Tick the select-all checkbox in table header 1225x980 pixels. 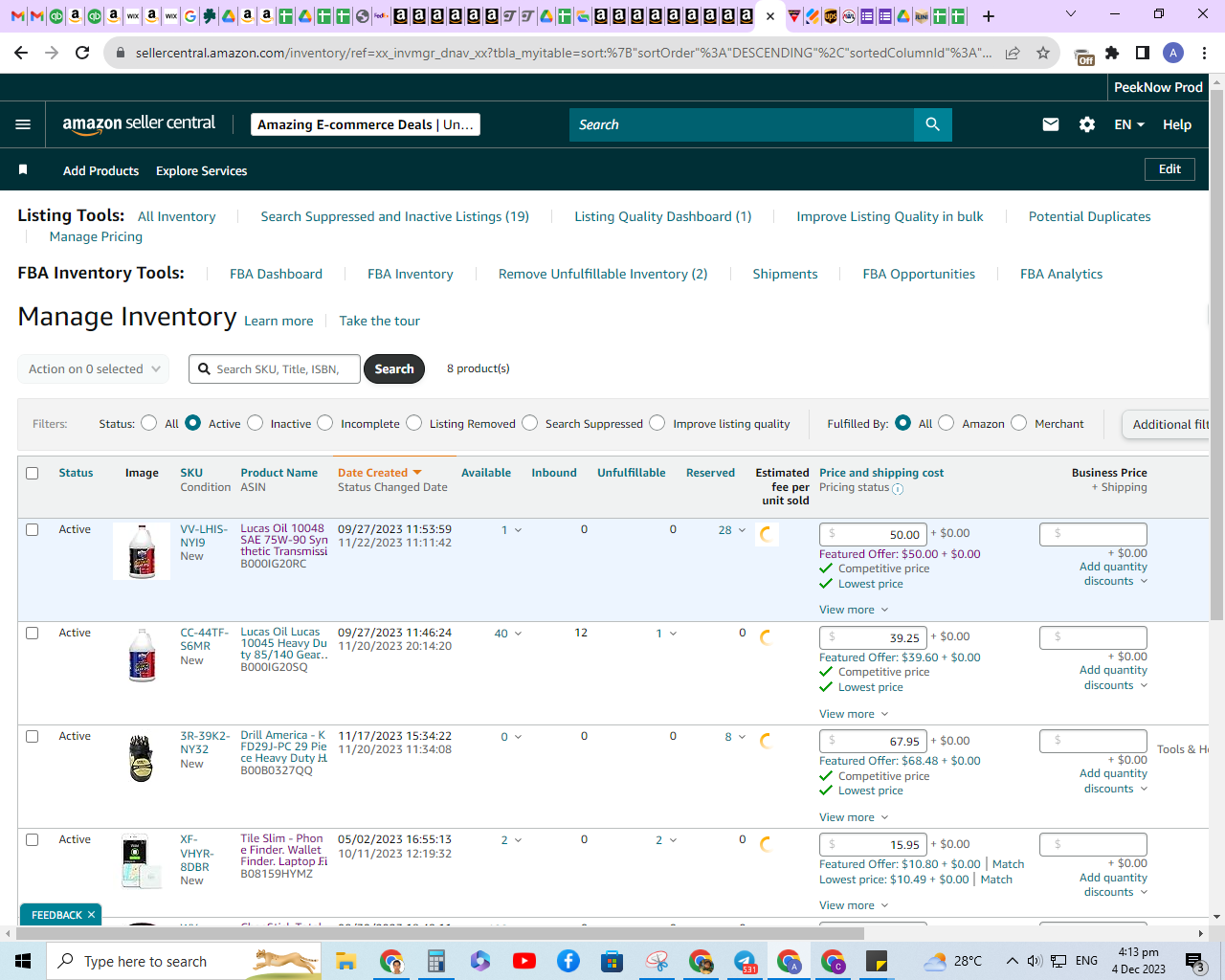(33, 473)
